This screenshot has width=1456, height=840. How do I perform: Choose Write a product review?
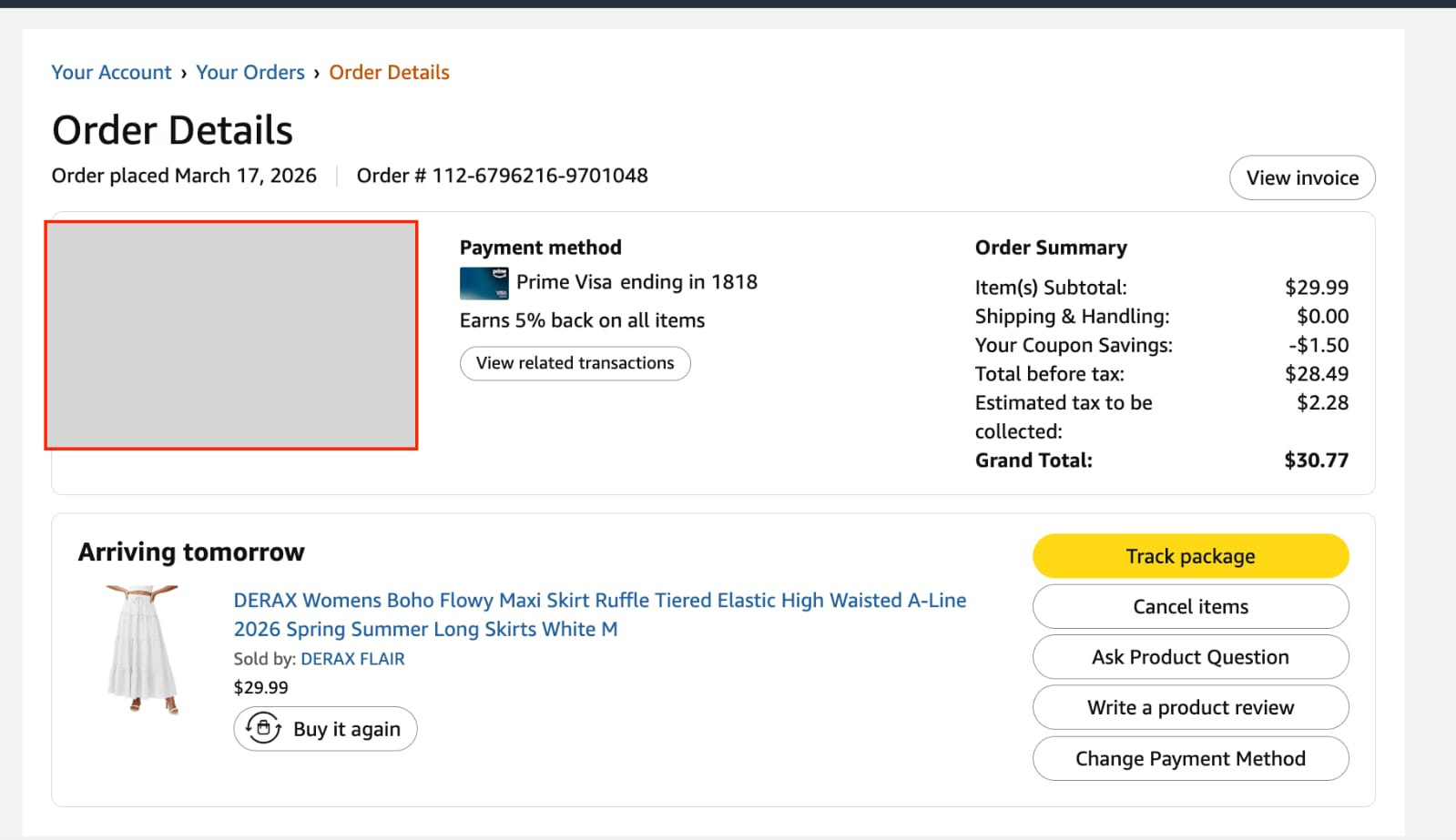[1190, 708]
